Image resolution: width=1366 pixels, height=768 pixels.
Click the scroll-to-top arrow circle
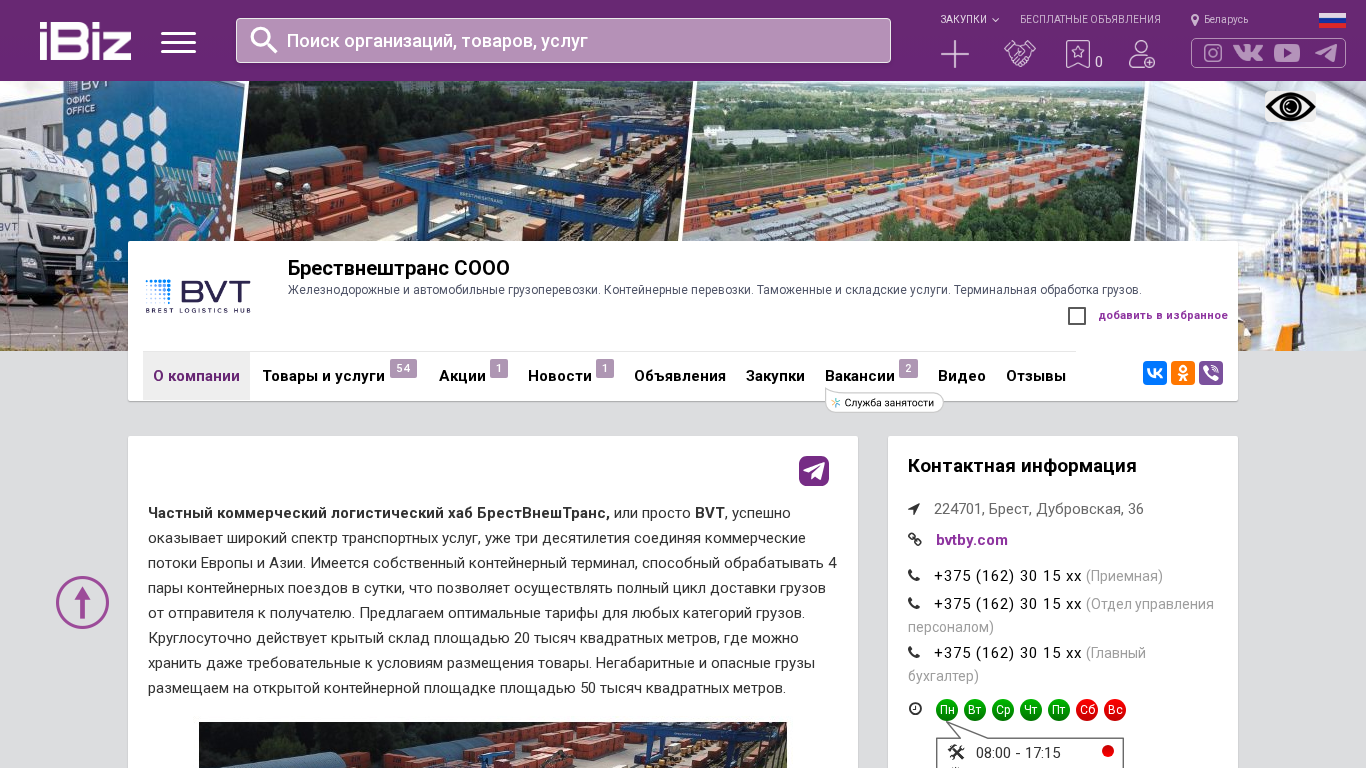click(x=82, y=602)
